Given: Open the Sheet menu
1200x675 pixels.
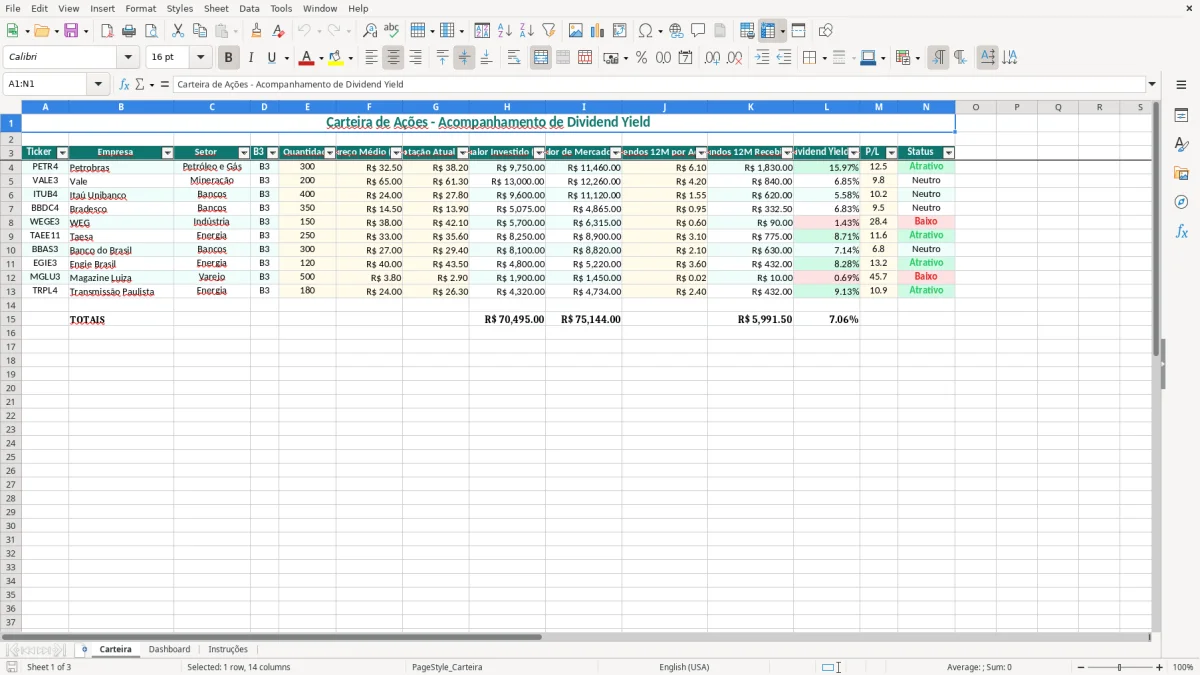Looking at the screenshot, I should point(216,8).
